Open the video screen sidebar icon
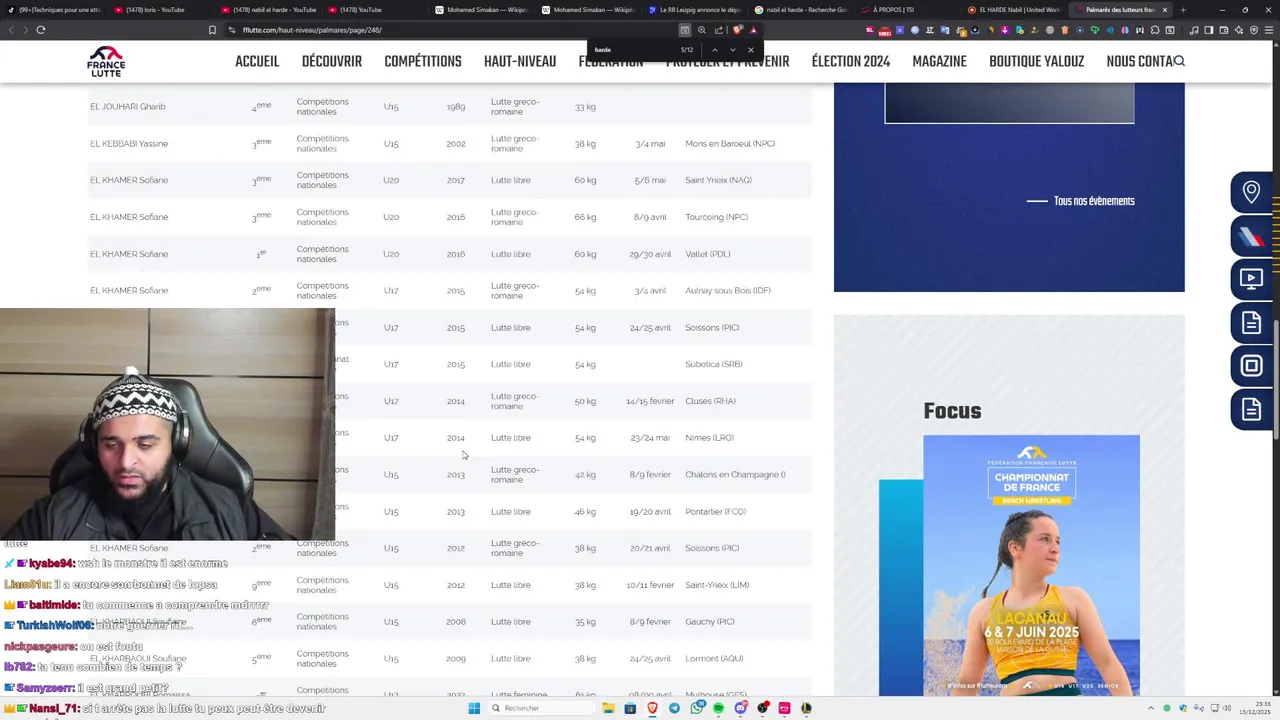 click(1251, 279)
